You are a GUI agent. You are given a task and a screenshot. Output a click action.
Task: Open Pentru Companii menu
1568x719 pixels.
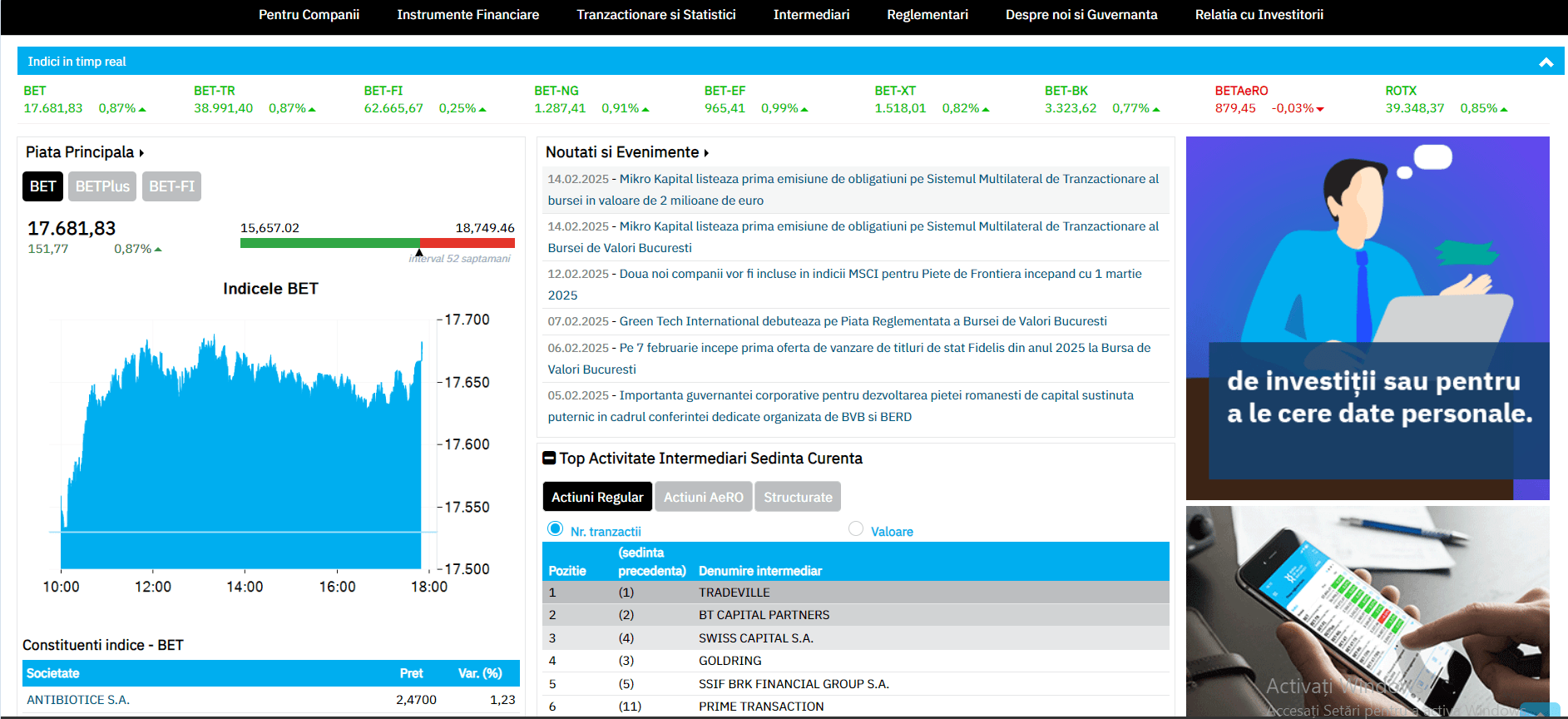309,15
